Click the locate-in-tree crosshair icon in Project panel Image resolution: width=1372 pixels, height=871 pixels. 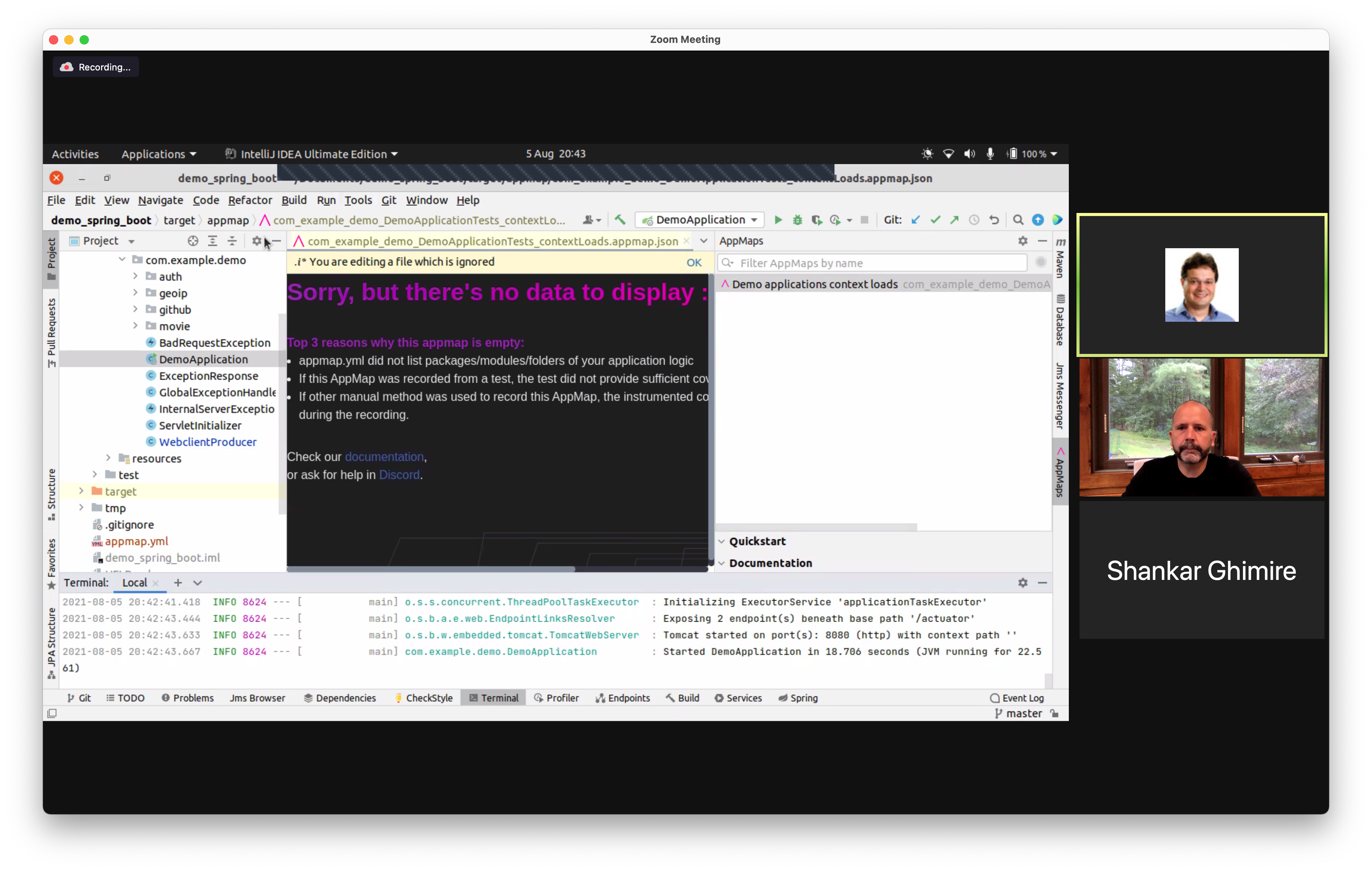(193, 241)
